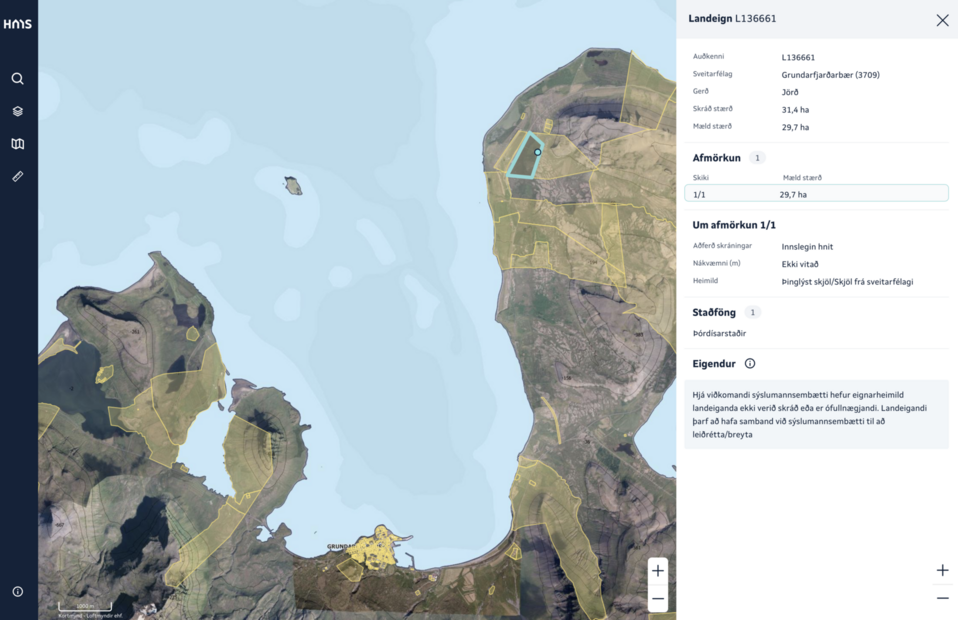This screenshot has width=958, height=620.
Task: Select the ruler measurement tool
Action: 18,176
